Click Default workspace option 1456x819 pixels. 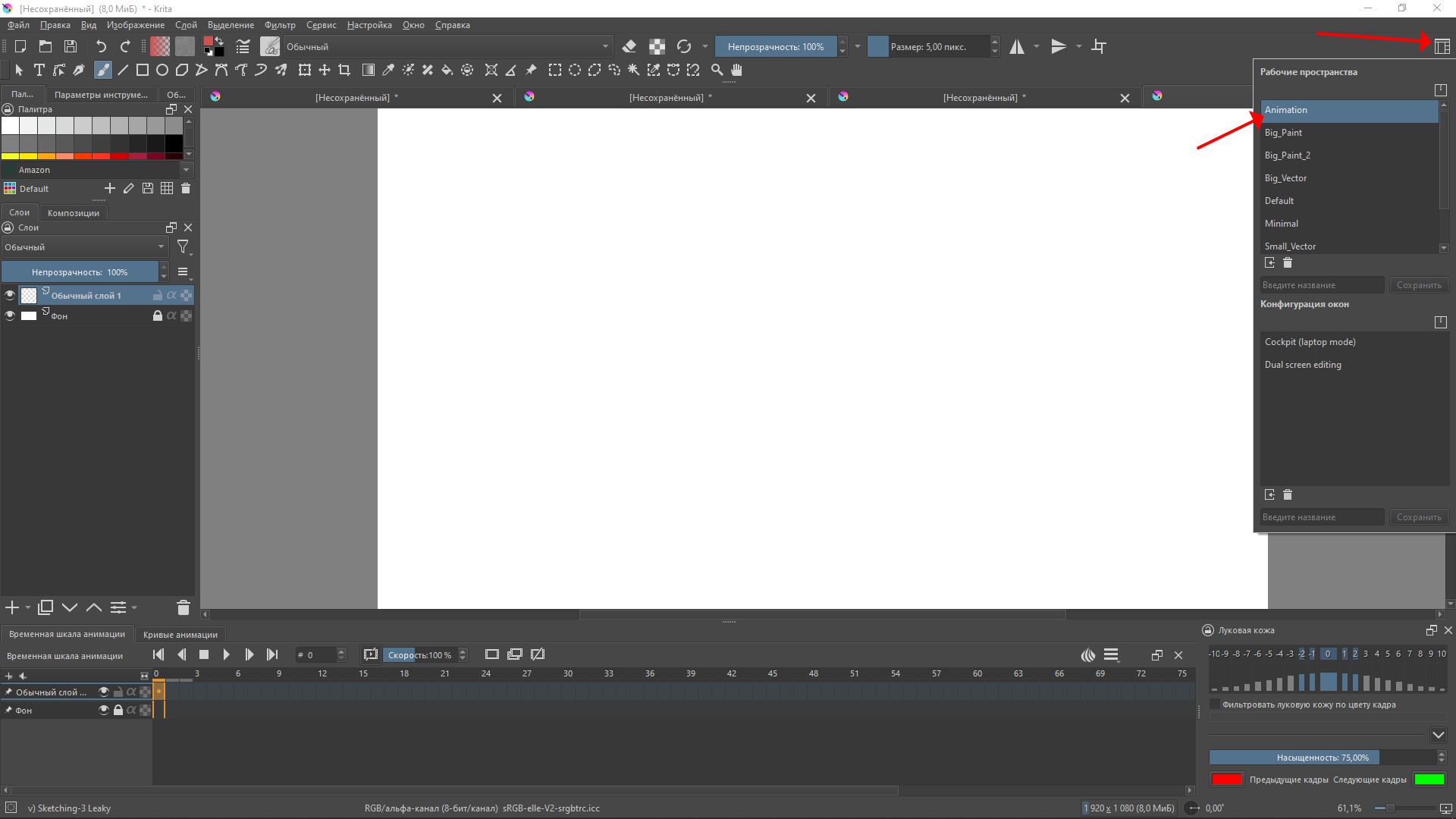pos(1279,200)
